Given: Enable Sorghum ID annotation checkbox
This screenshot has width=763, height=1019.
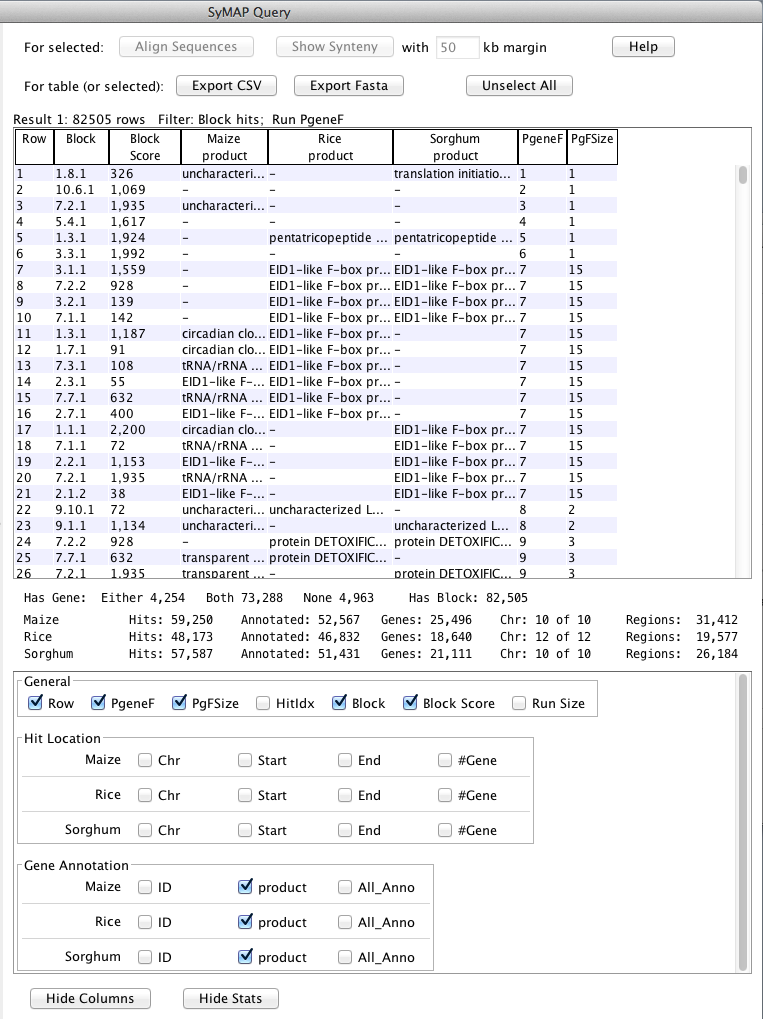Looking at the screenshot, I should tap(145, 957).
